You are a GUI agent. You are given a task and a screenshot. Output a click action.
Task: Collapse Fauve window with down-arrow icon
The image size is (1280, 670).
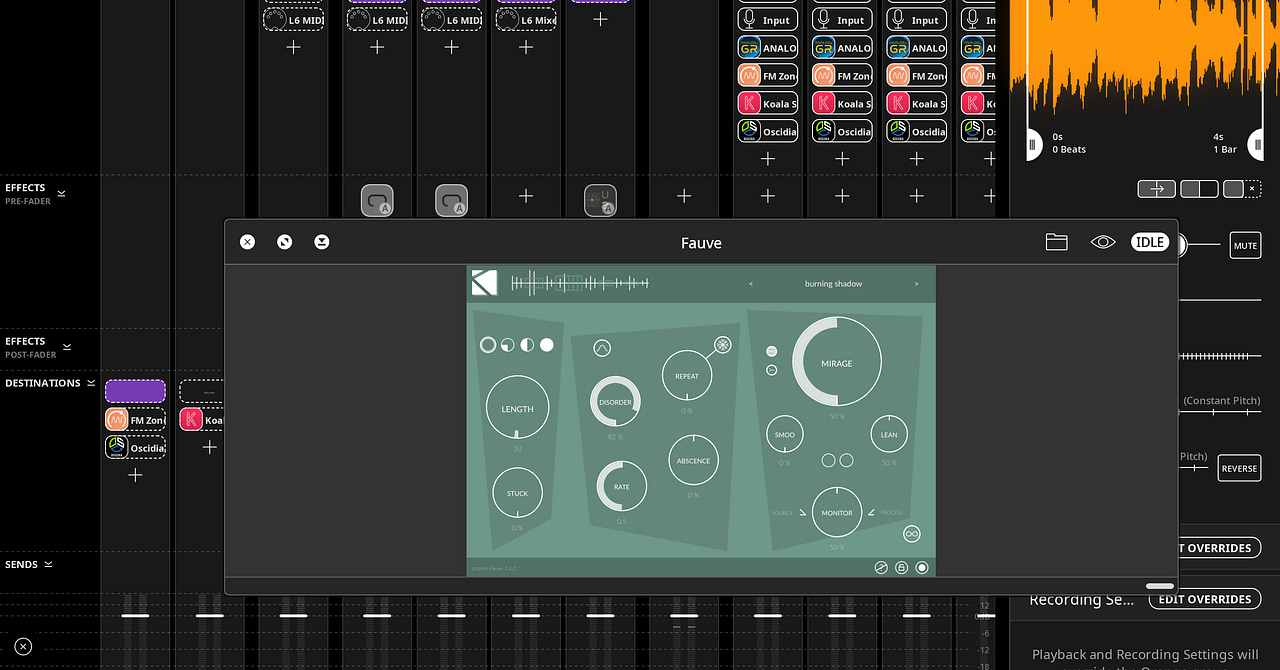tap(321, 242)
